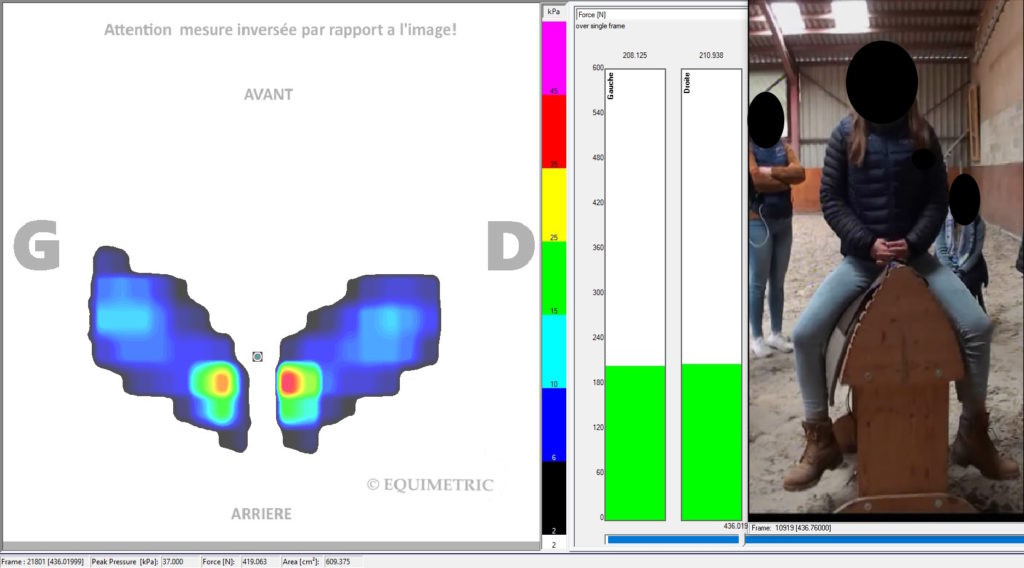Click the kPa scale header

pyautogui.click(x=553, y=12)
